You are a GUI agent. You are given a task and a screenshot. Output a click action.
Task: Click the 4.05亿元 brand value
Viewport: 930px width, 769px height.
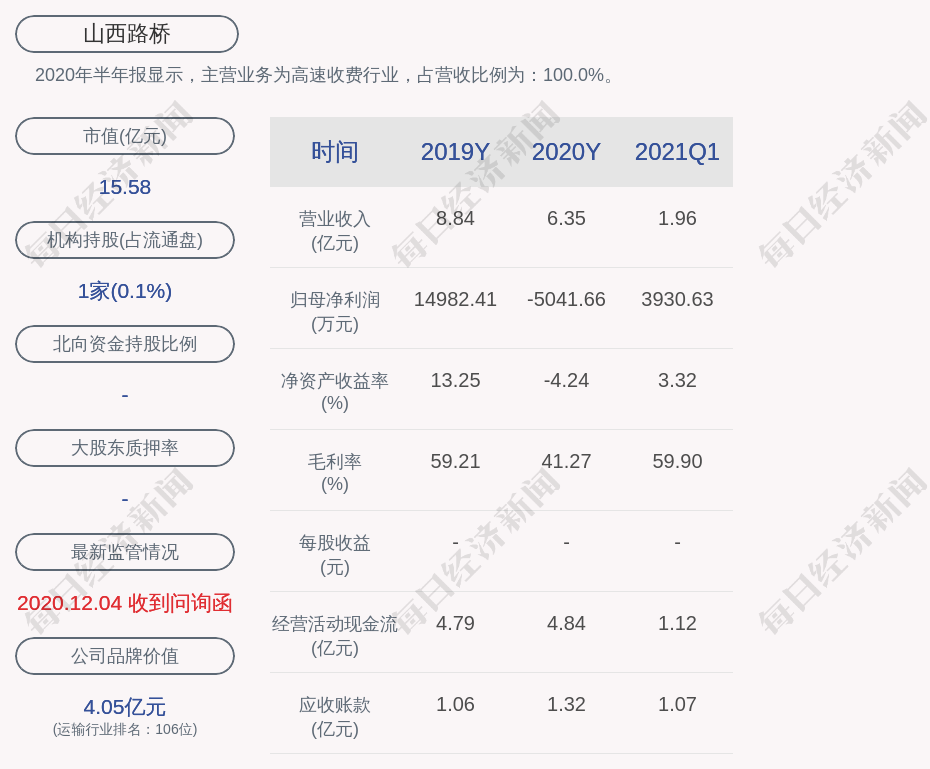(124, 707)
